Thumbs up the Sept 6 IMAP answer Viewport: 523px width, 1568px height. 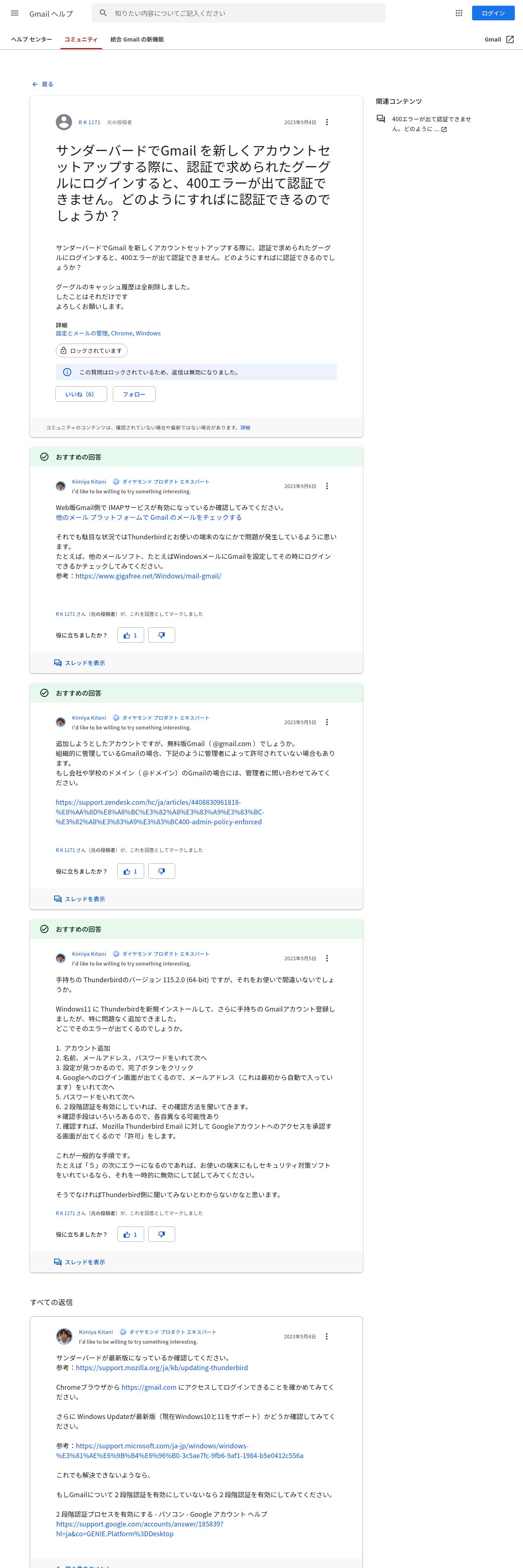131,635
